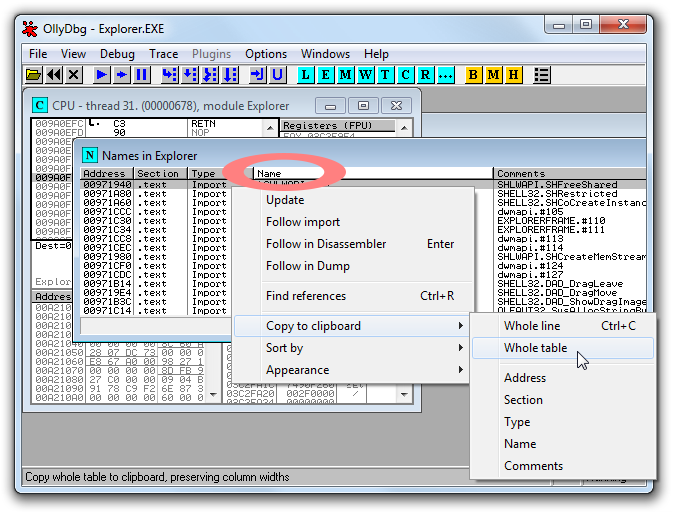Click dump pane scroll down arrow

[x=213, y=394]
